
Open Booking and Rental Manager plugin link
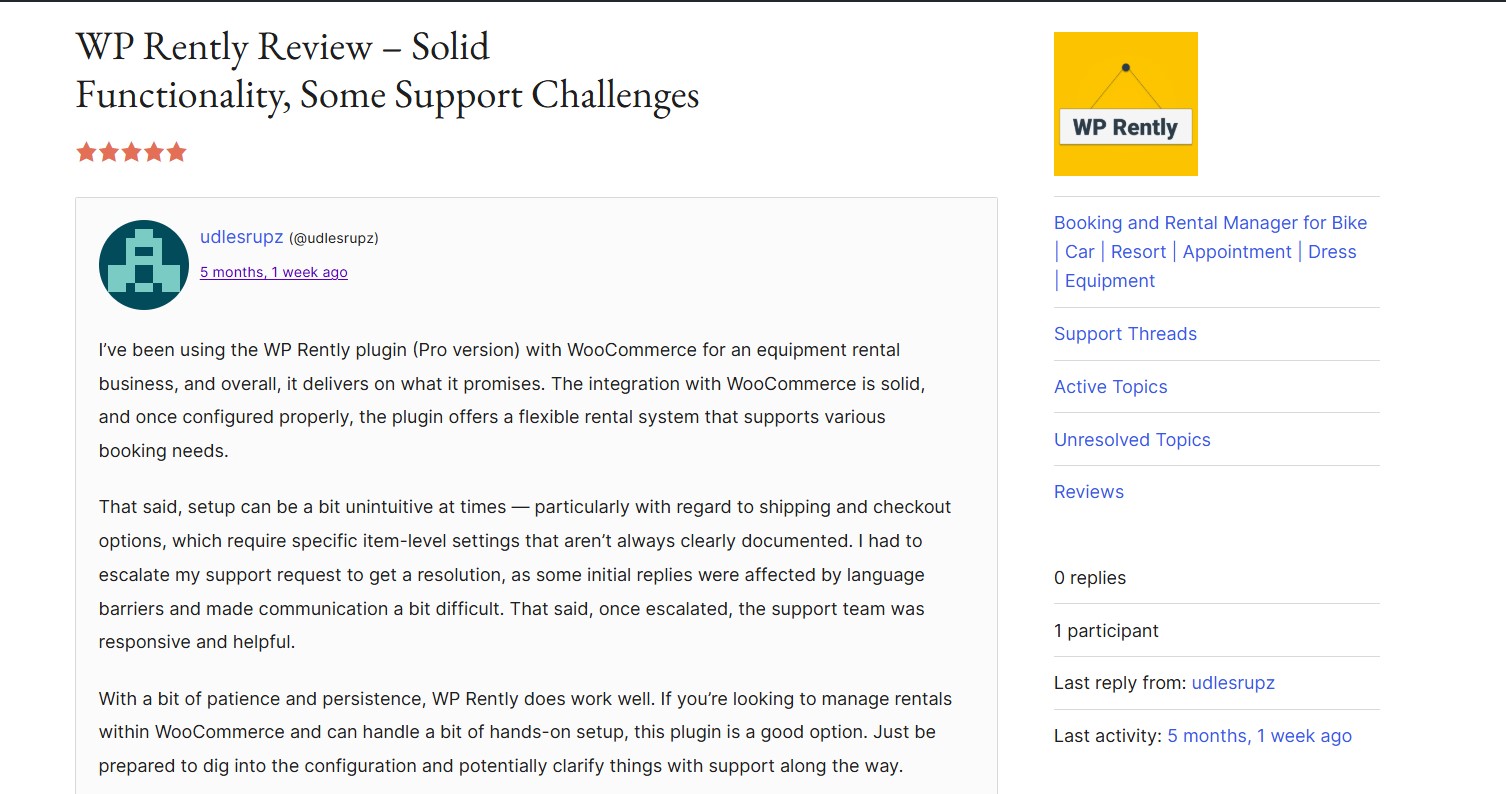pos(1210,223)
